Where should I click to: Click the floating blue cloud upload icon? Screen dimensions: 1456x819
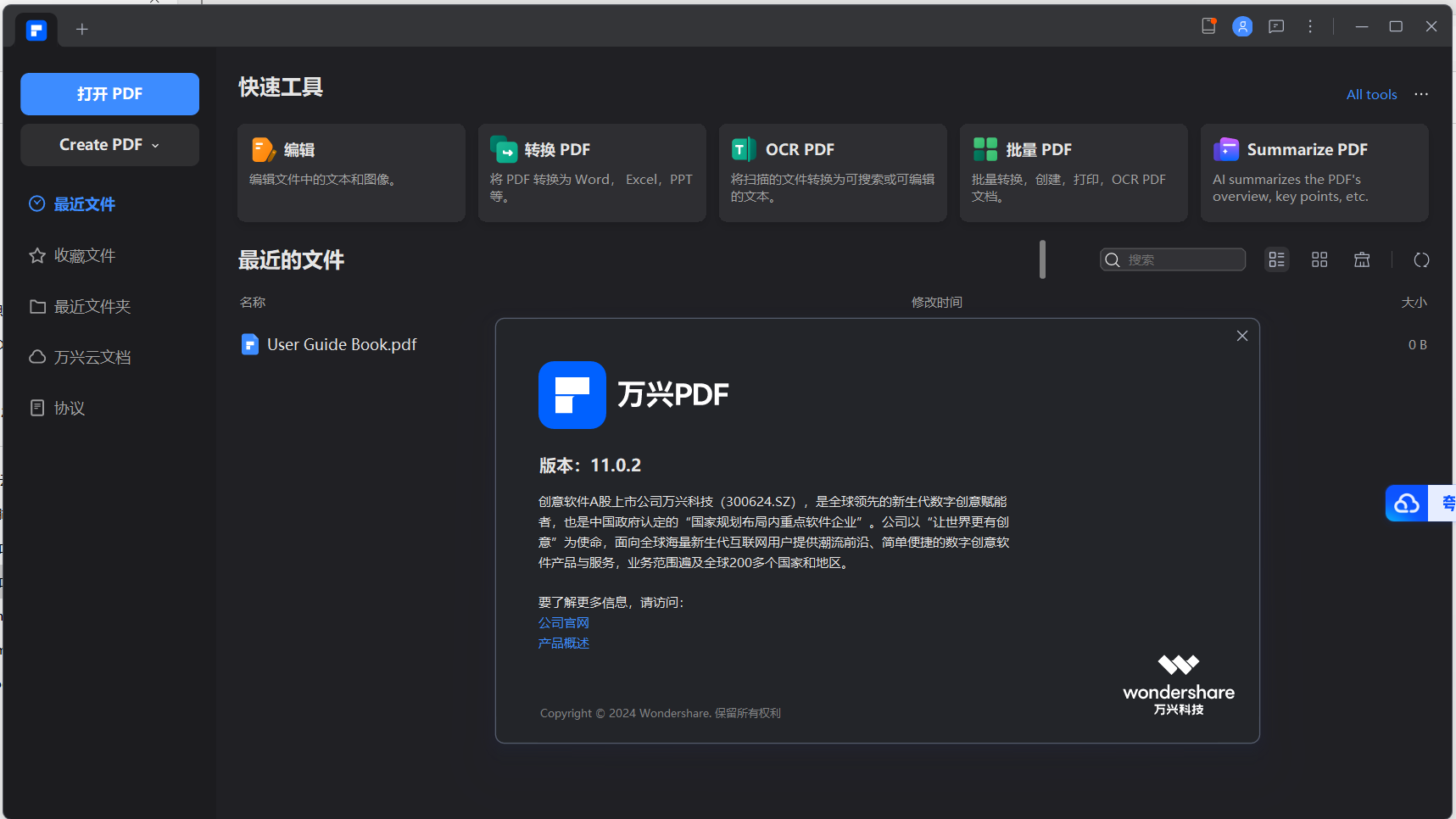pos(1407,504)
